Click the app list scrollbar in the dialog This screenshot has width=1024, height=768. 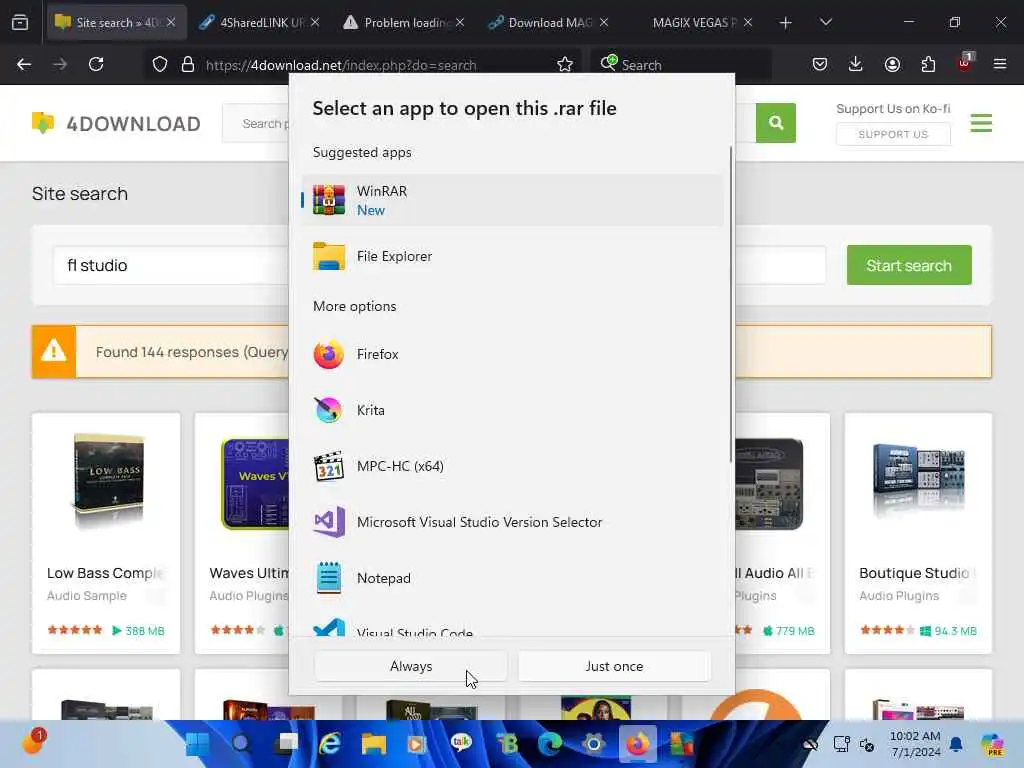pos(730,305)
